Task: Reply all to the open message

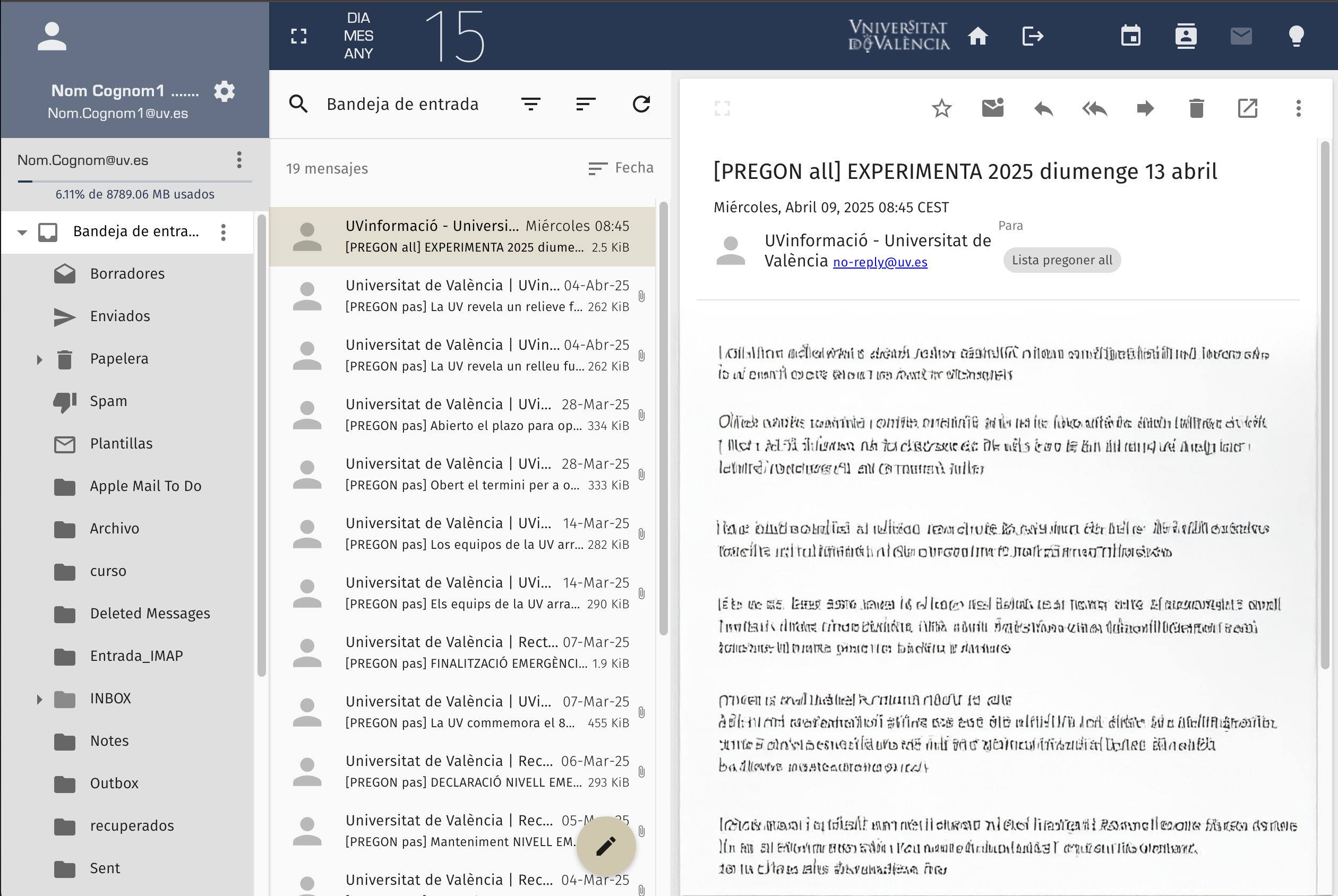Action: pyautogui.click(x=1094, y=108)
